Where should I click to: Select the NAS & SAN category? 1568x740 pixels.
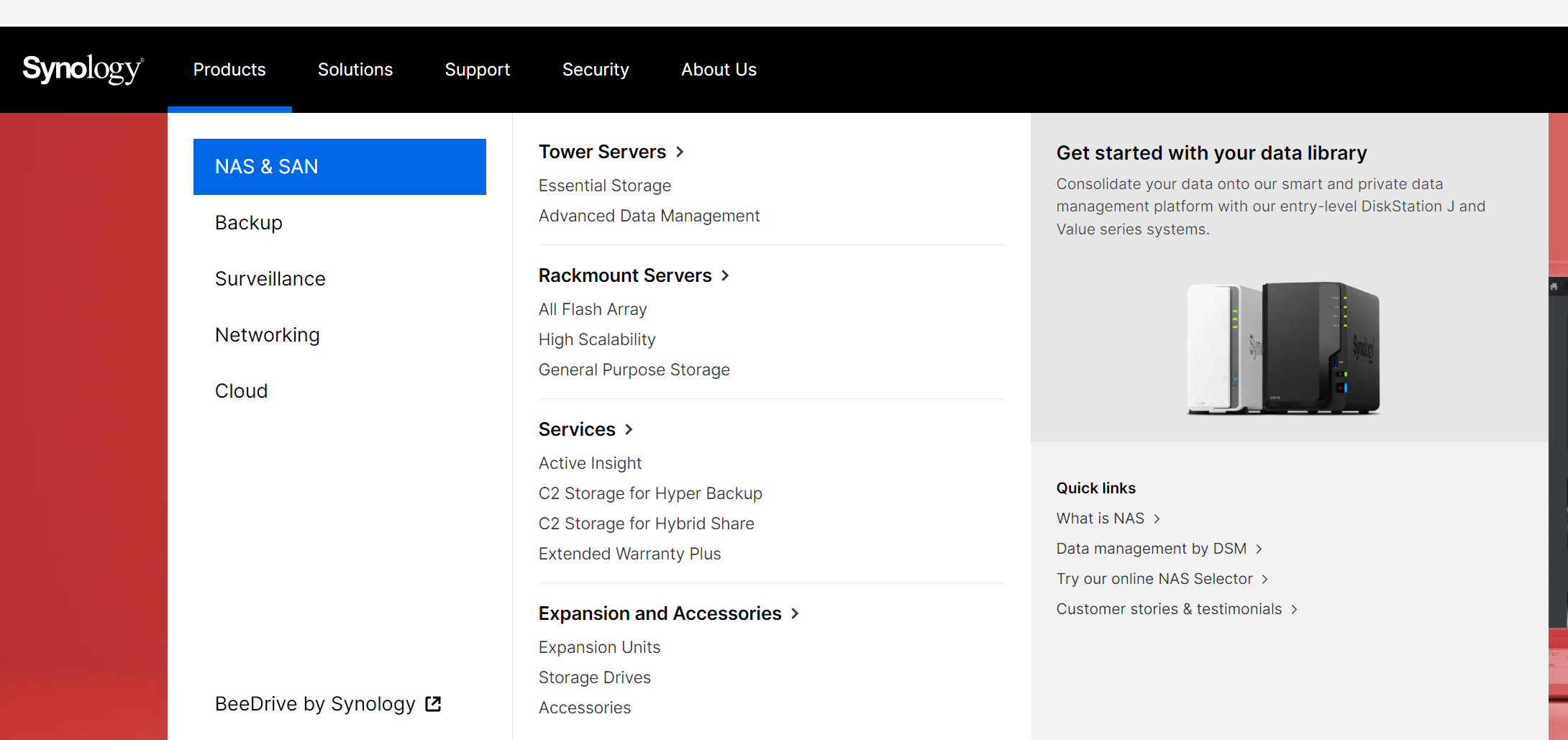click(339, 167)
